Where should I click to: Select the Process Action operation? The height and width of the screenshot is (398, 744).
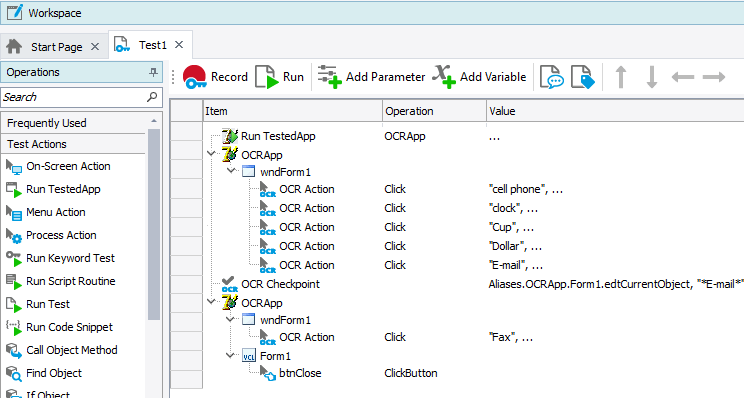(x=51, y=235)
